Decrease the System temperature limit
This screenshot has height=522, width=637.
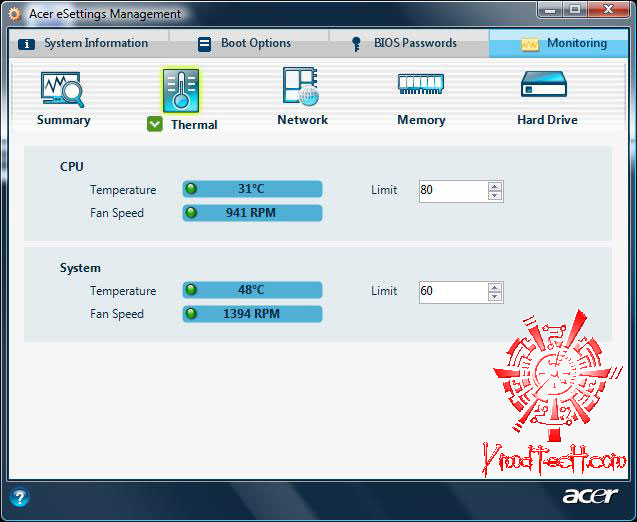[x=494, y=297]
